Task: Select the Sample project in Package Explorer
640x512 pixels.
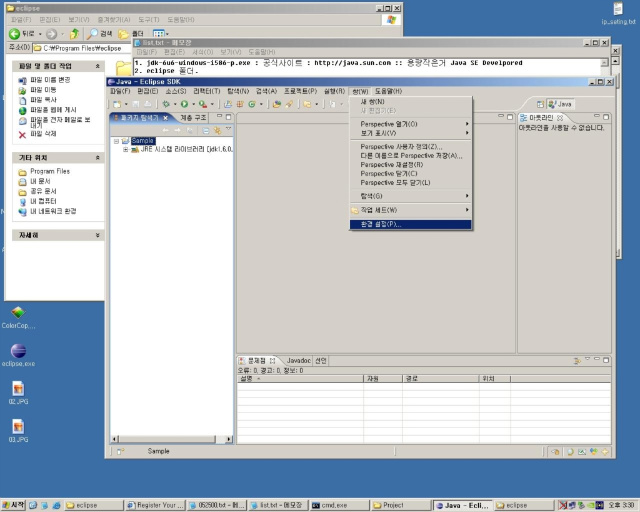Action: tap(143, 140)
